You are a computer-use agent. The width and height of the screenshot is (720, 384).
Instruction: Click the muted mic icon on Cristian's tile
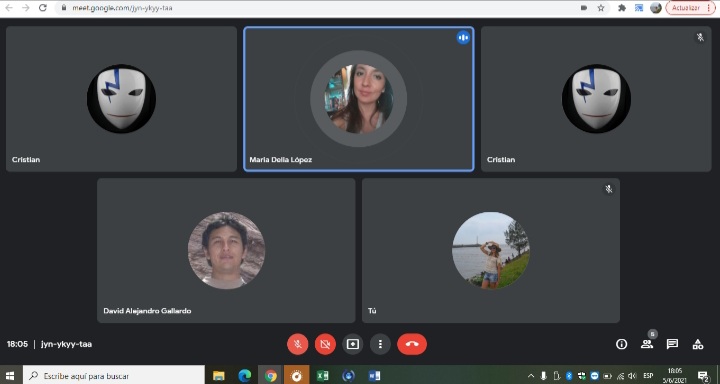(700, 37)
